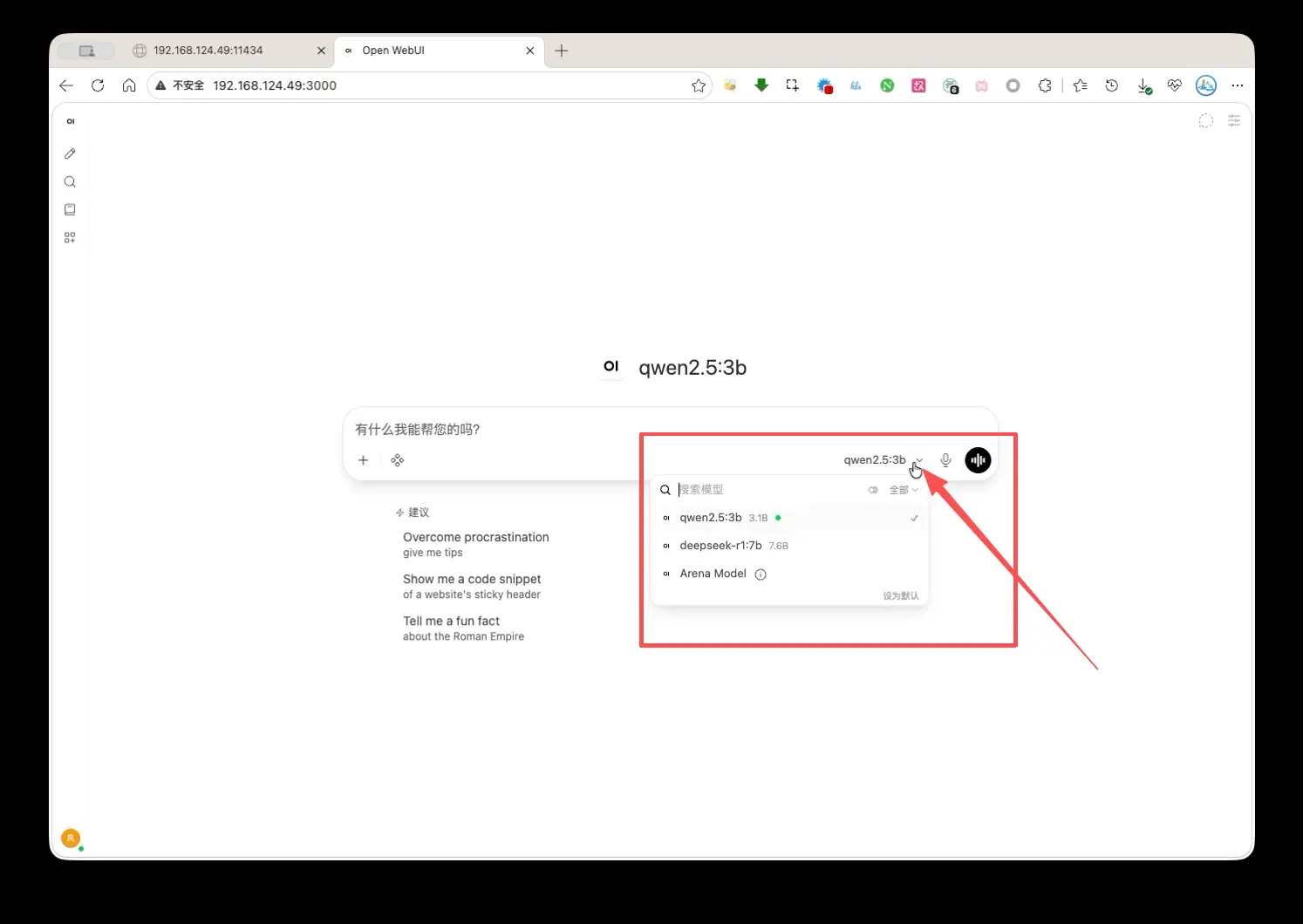Open a new browser tab
The image size is (1303, 924).
click(562, 51)
